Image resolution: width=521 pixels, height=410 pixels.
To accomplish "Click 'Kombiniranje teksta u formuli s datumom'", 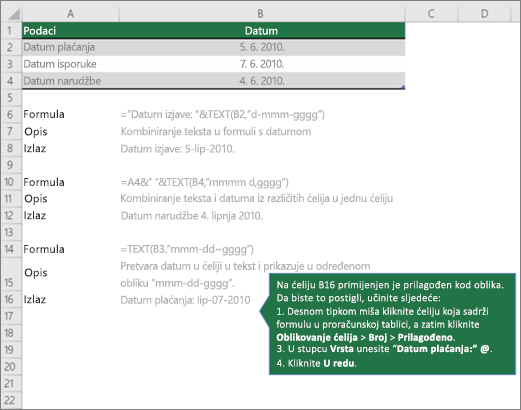I will coord(216,132).
